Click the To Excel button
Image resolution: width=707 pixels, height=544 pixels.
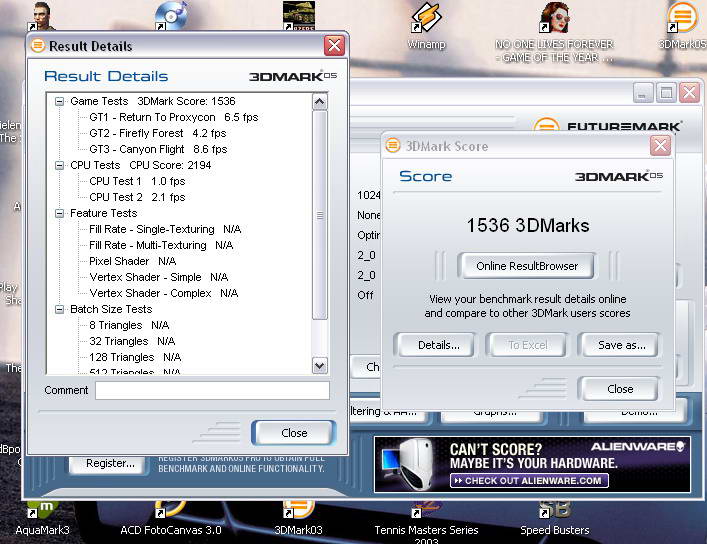(528, 345)
